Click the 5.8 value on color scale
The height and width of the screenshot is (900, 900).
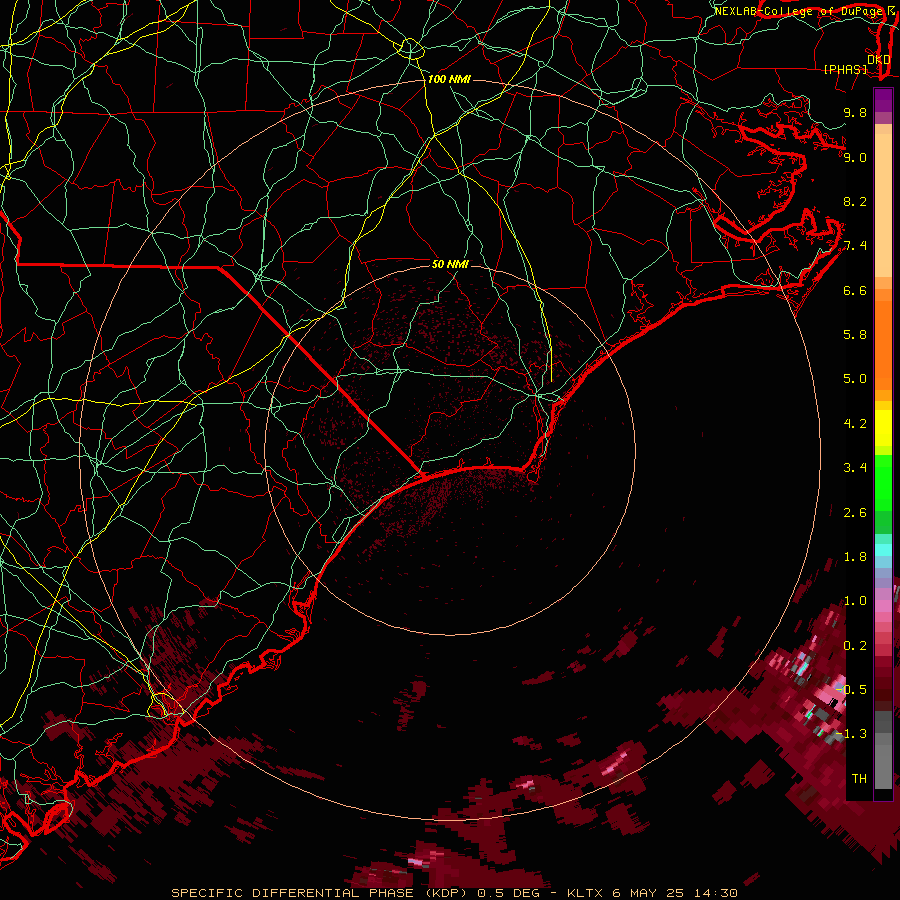coord(855,335)
